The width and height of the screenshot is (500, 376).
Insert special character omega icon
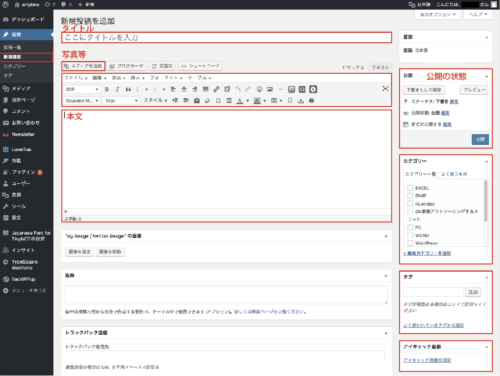tap(218, 100)
